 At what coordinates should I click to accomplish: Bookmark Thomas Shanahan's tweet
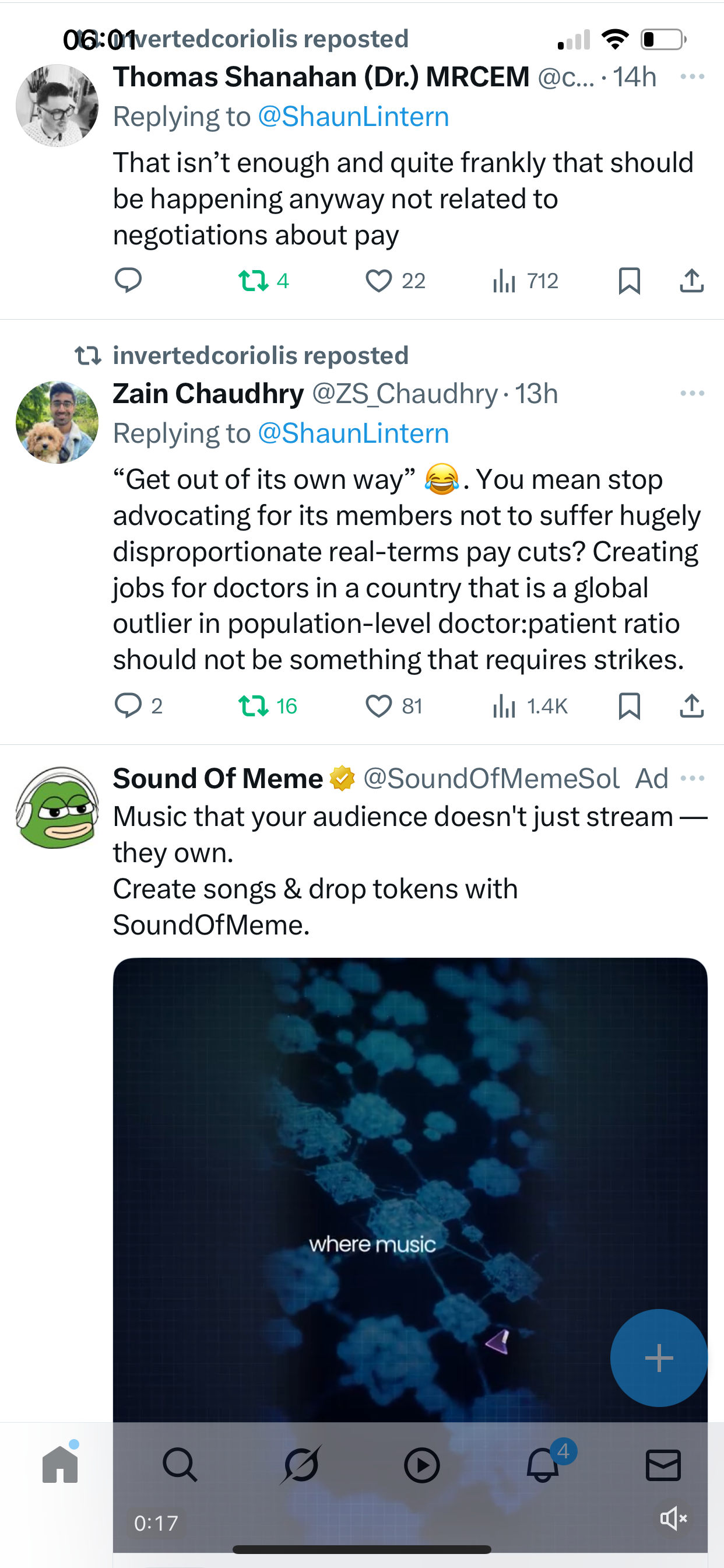pos(629,281)
